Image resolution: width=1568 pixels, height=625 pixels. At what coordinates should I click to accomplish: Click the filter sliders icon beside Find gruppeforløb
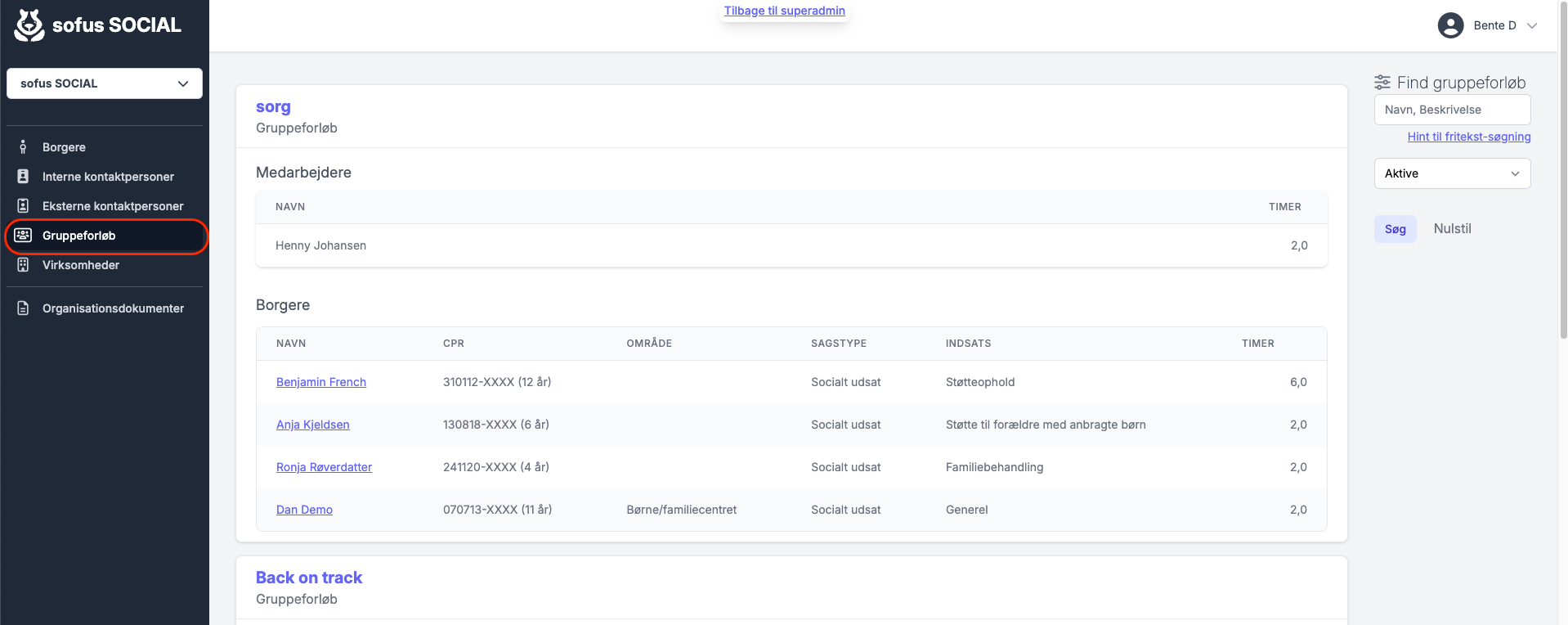1382,83
